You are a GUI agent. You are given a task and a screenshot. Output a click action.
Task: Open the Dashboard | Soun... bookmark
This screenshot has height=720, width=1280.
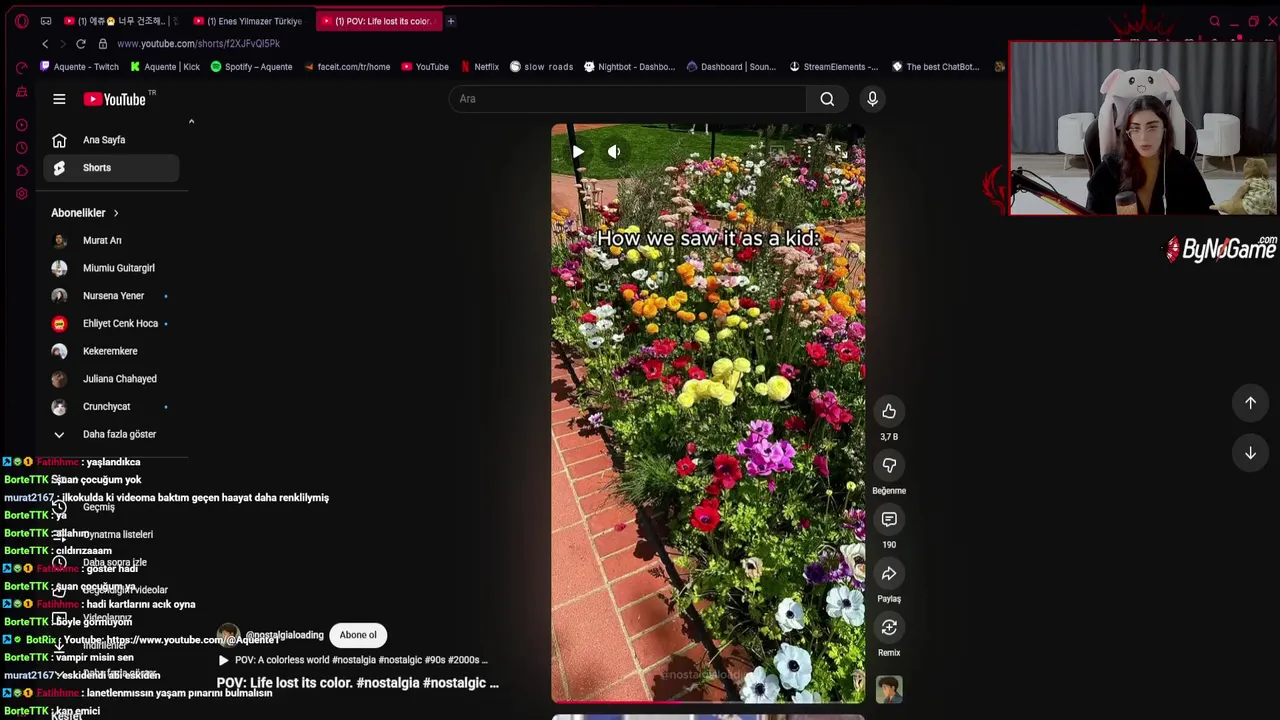click(x=731, y=67)
